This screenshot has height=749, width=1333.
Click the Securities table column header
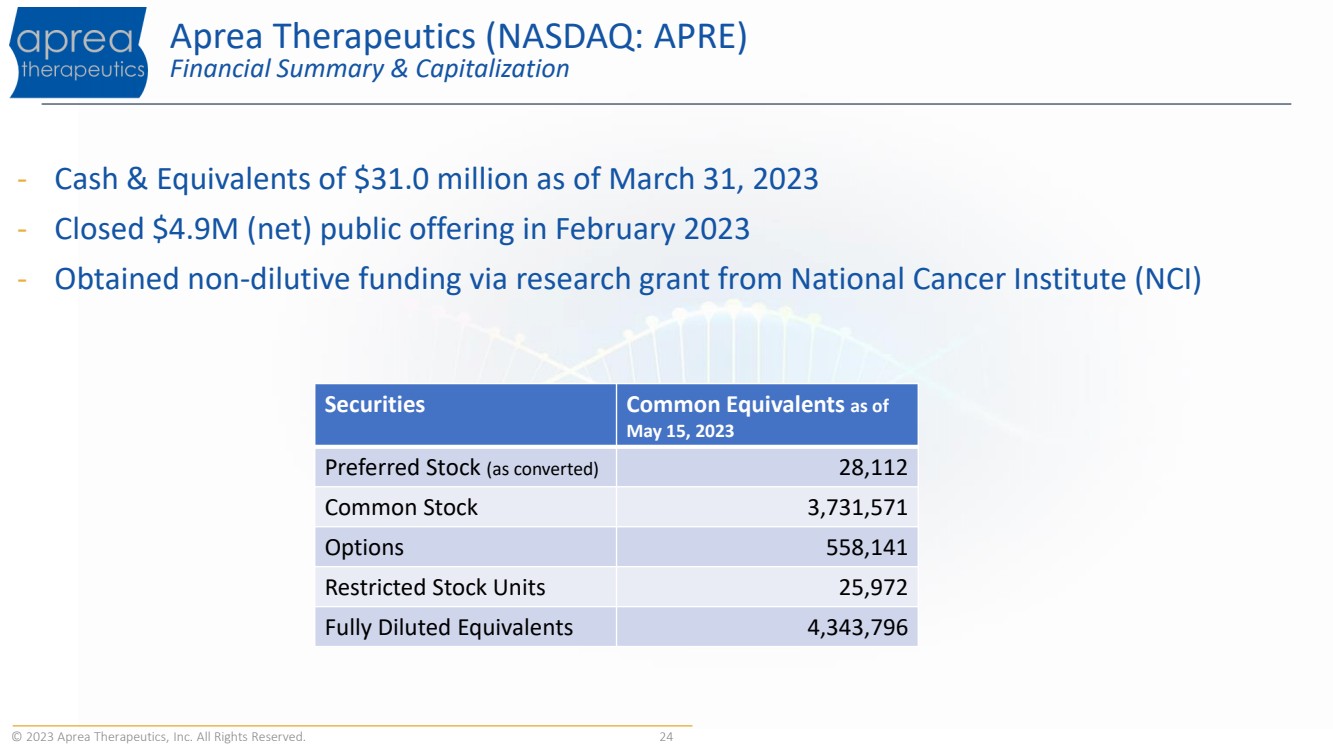[375, 405]
